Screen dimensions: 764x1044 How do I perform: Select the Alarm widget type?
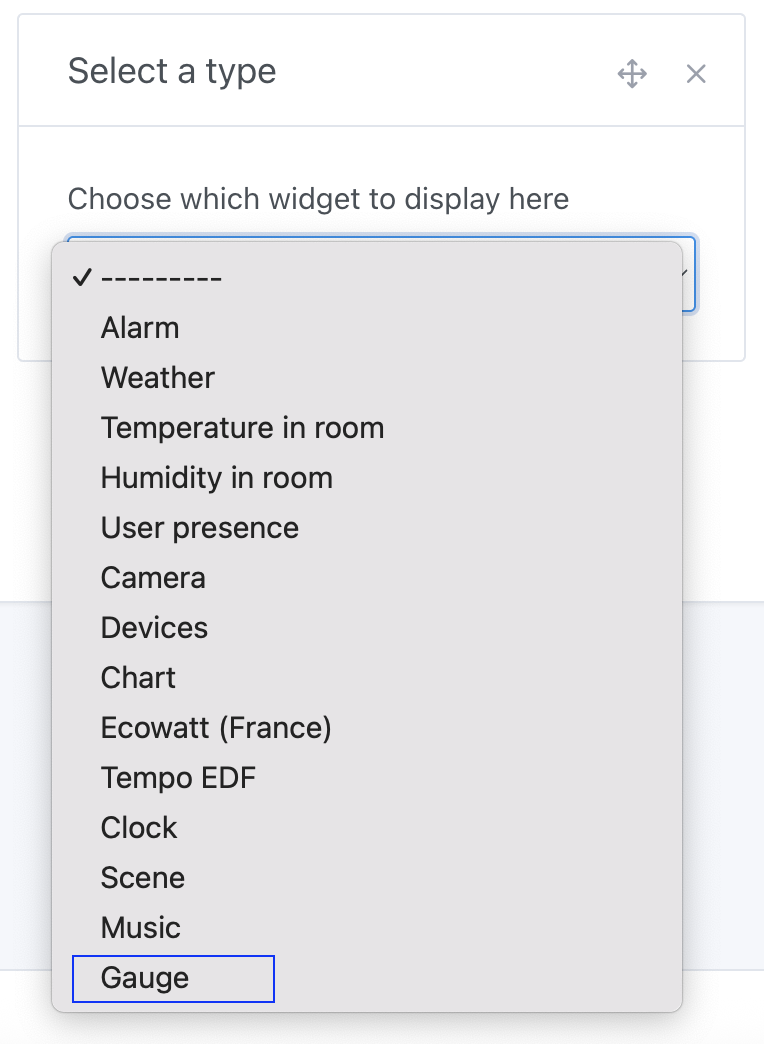pos(140,328)
